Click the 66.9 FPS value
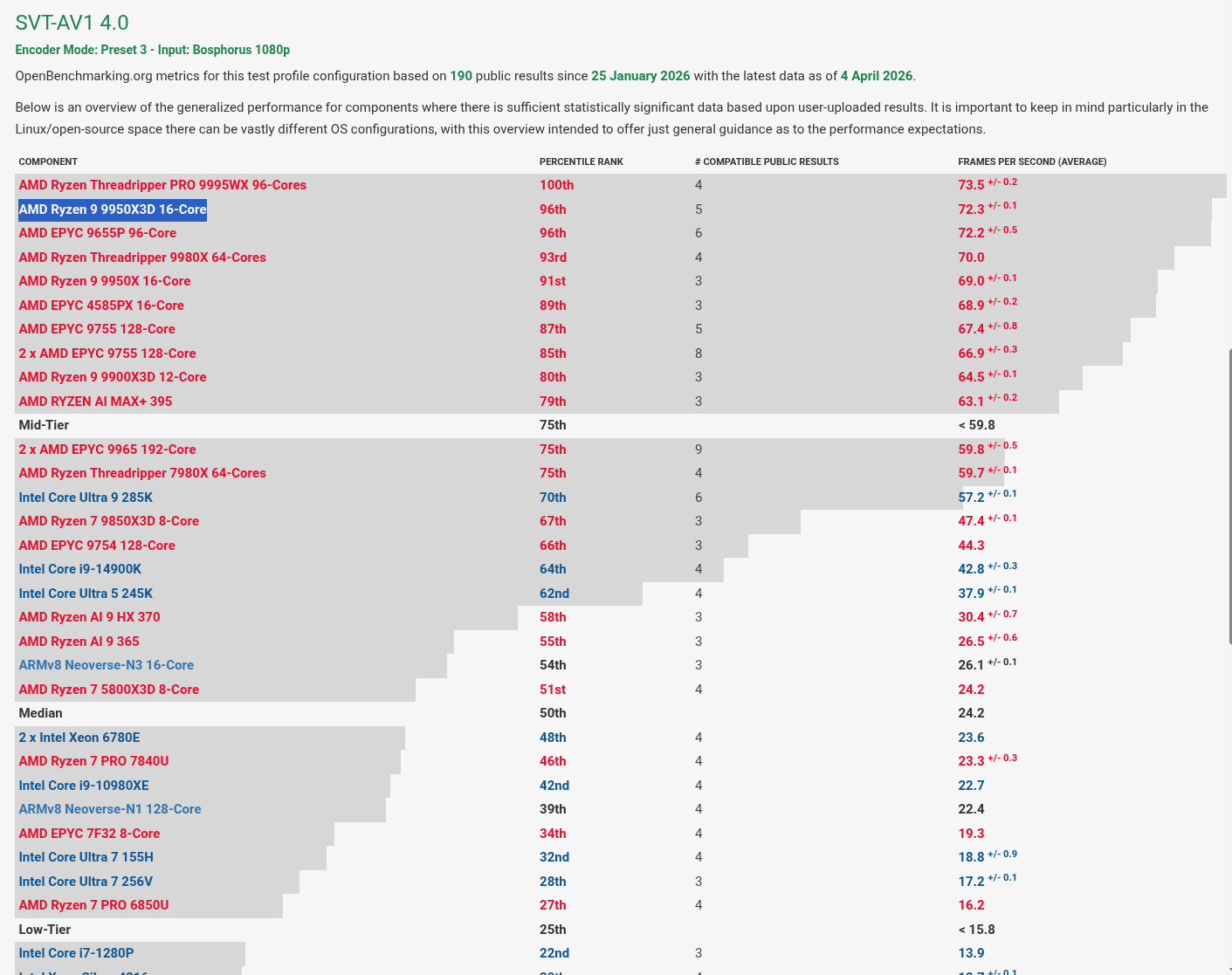 coord(971,354)
